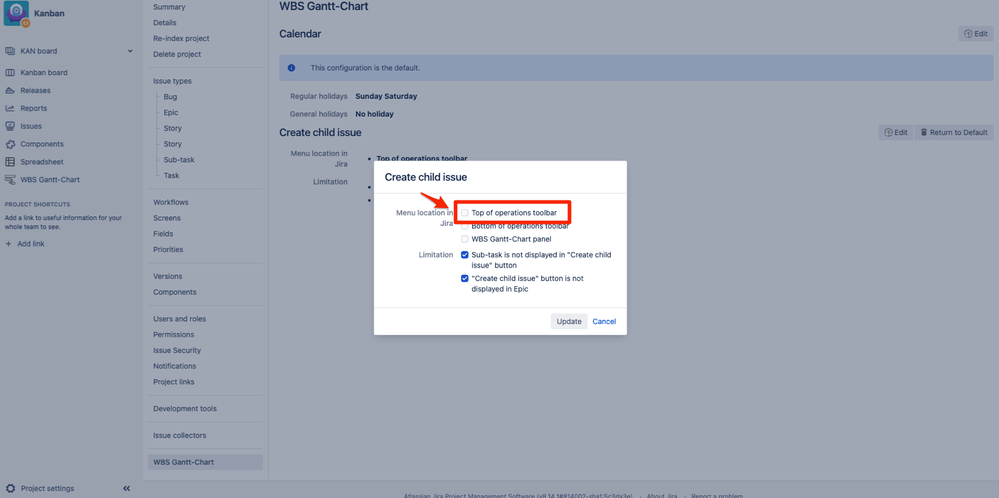The height and width of the screenshot is (498, 999).
Task: Click Project settings label
Action: 47,488
